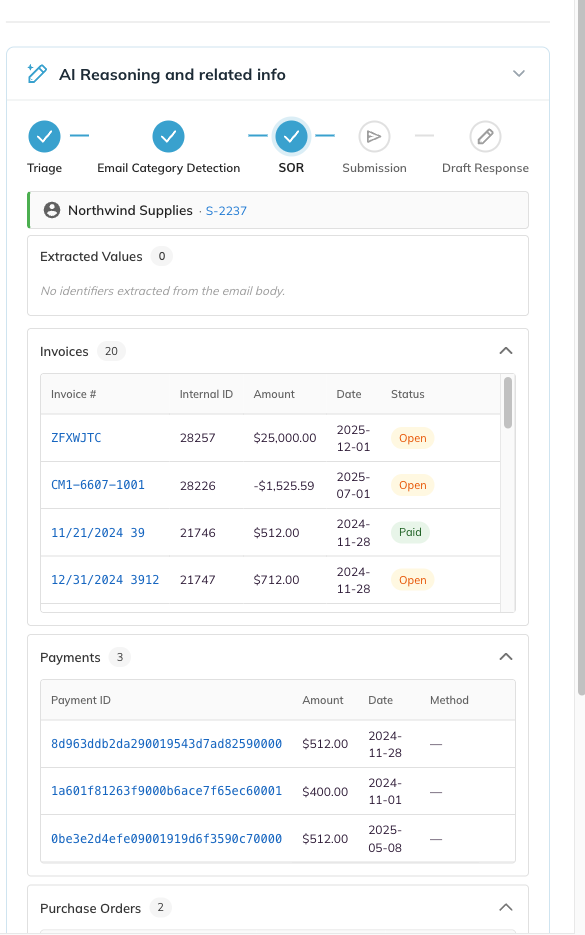Click the invoices Status column header
Image resolution: width=585 pixels, height=935 pixels.
(x=408, y=394)
